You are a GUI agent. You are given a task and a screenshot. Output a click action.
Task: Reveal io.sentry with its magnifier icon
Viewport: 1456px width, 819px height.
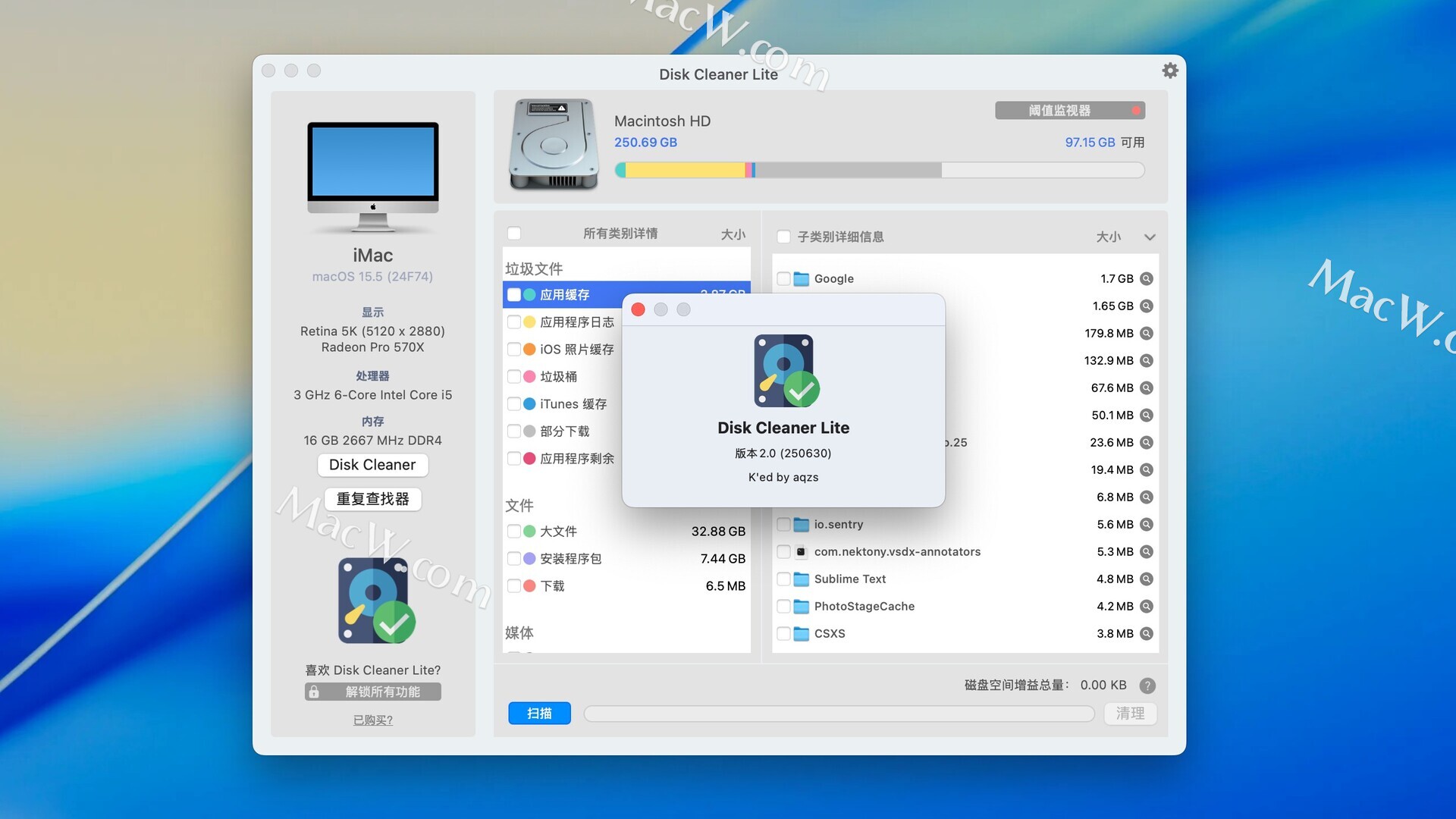pyautogui.click(x=1147, y=525)
